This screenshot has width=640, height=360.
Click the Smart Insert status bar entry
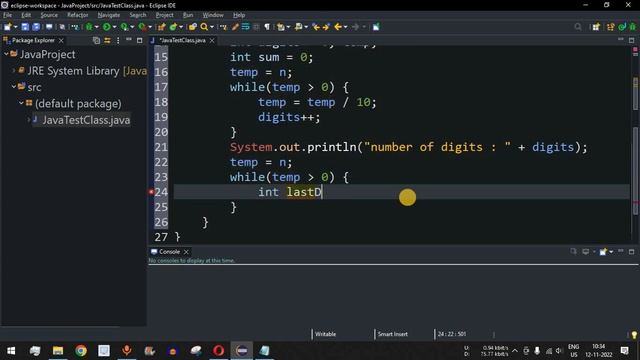[392, 334]
